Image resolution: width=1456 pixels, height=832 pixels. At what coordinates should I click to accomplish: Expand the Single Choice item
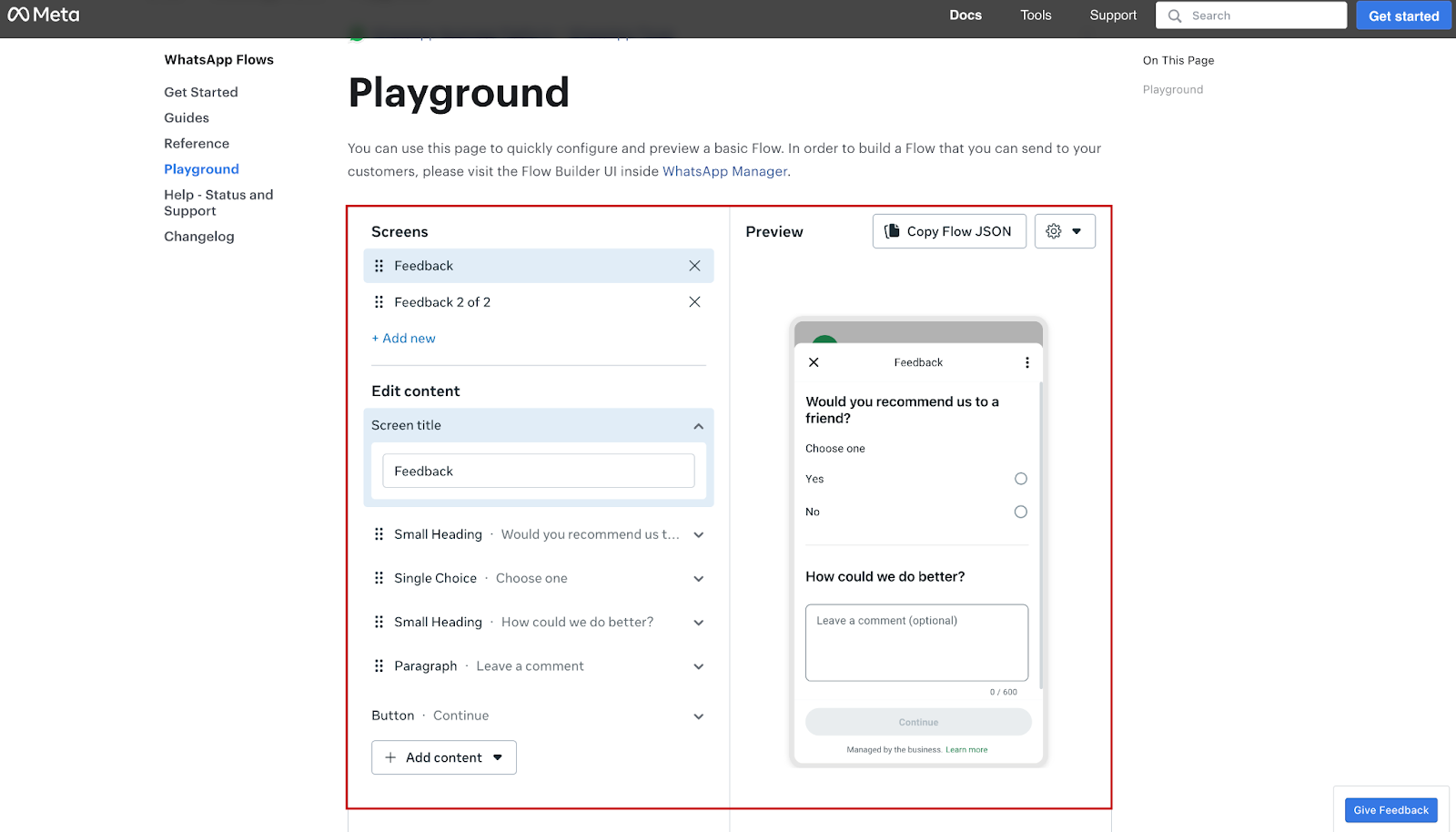coord(698,579)
